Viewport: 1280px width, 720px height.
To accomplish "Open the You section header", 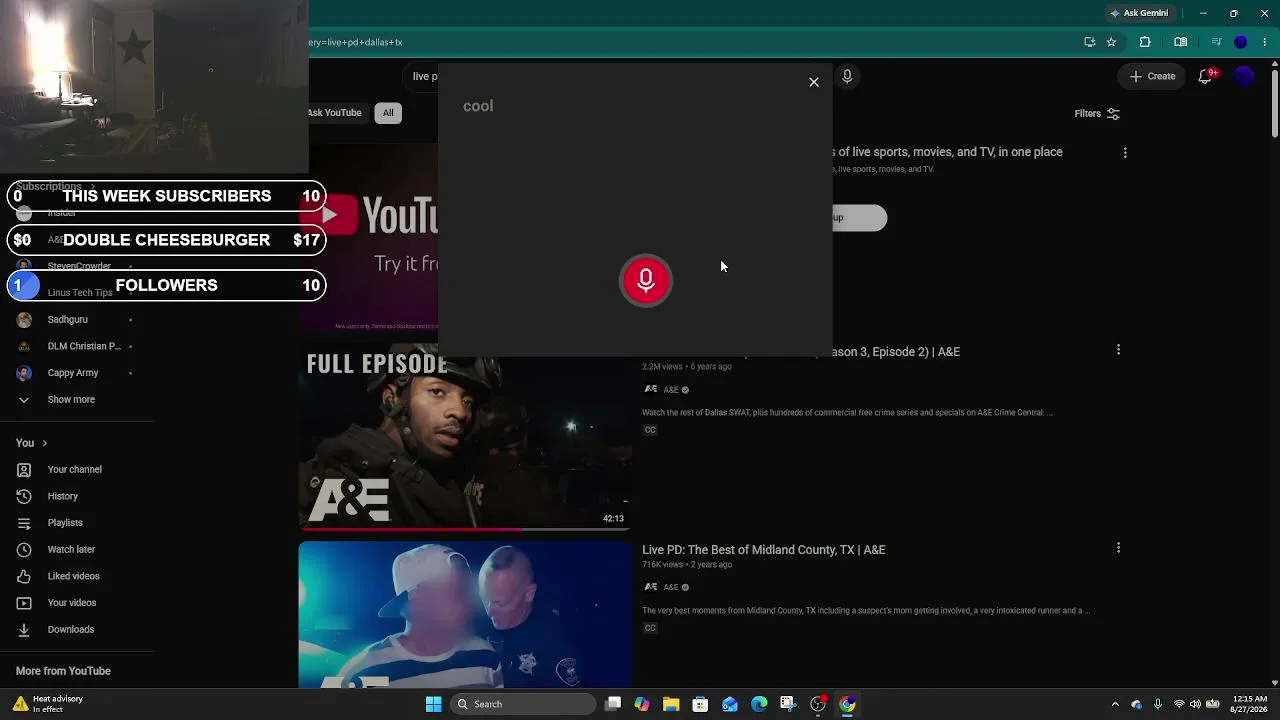I will pos(31,443).
